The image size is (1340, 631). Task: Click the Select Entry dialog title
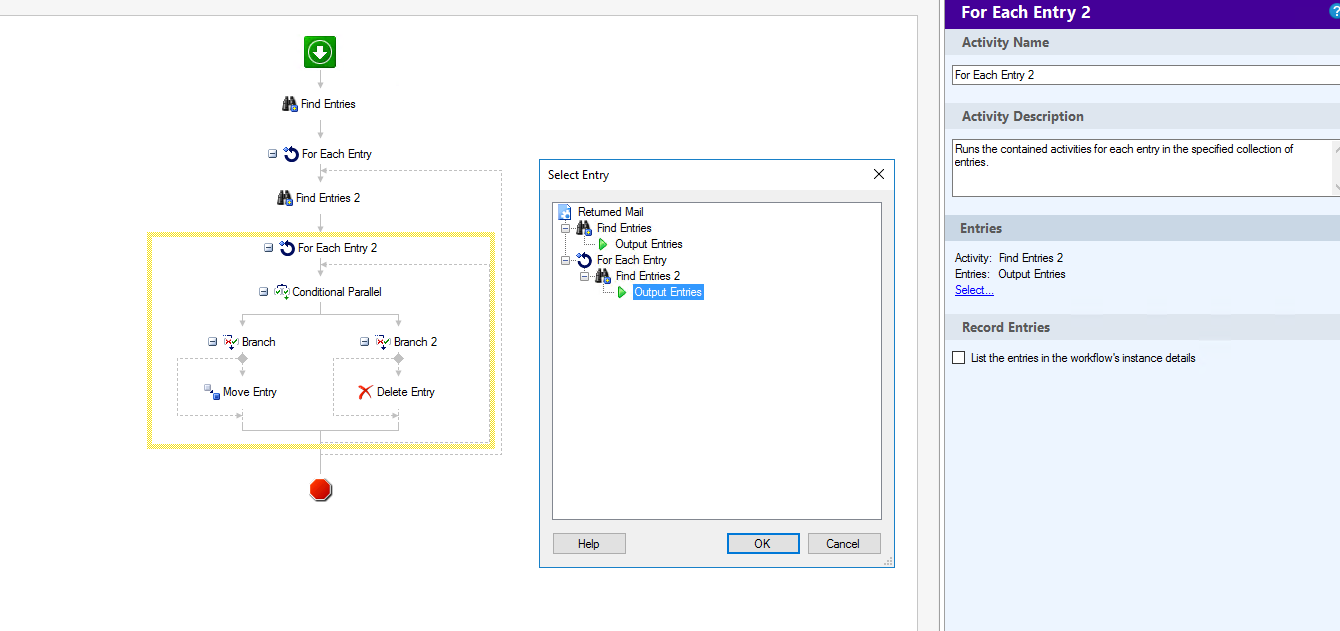tap(578, 175)
